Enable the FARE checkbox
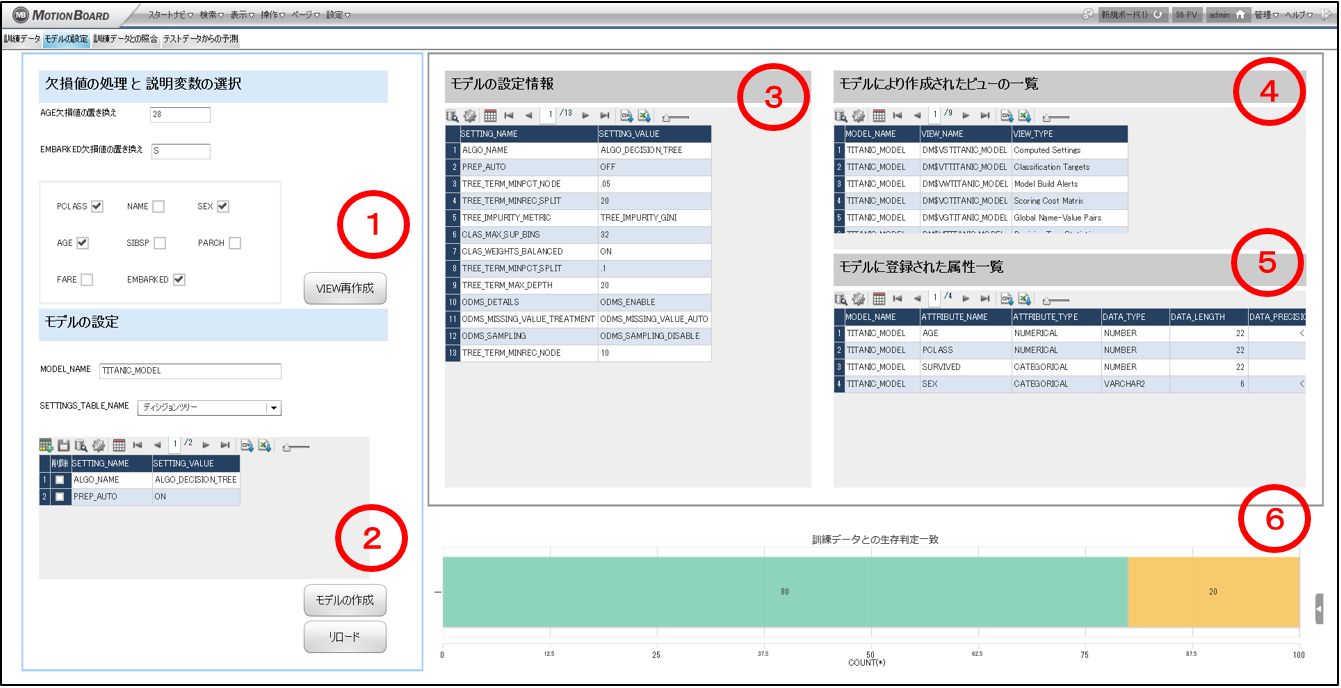The image size is (1341, 688). coord(86,280)
